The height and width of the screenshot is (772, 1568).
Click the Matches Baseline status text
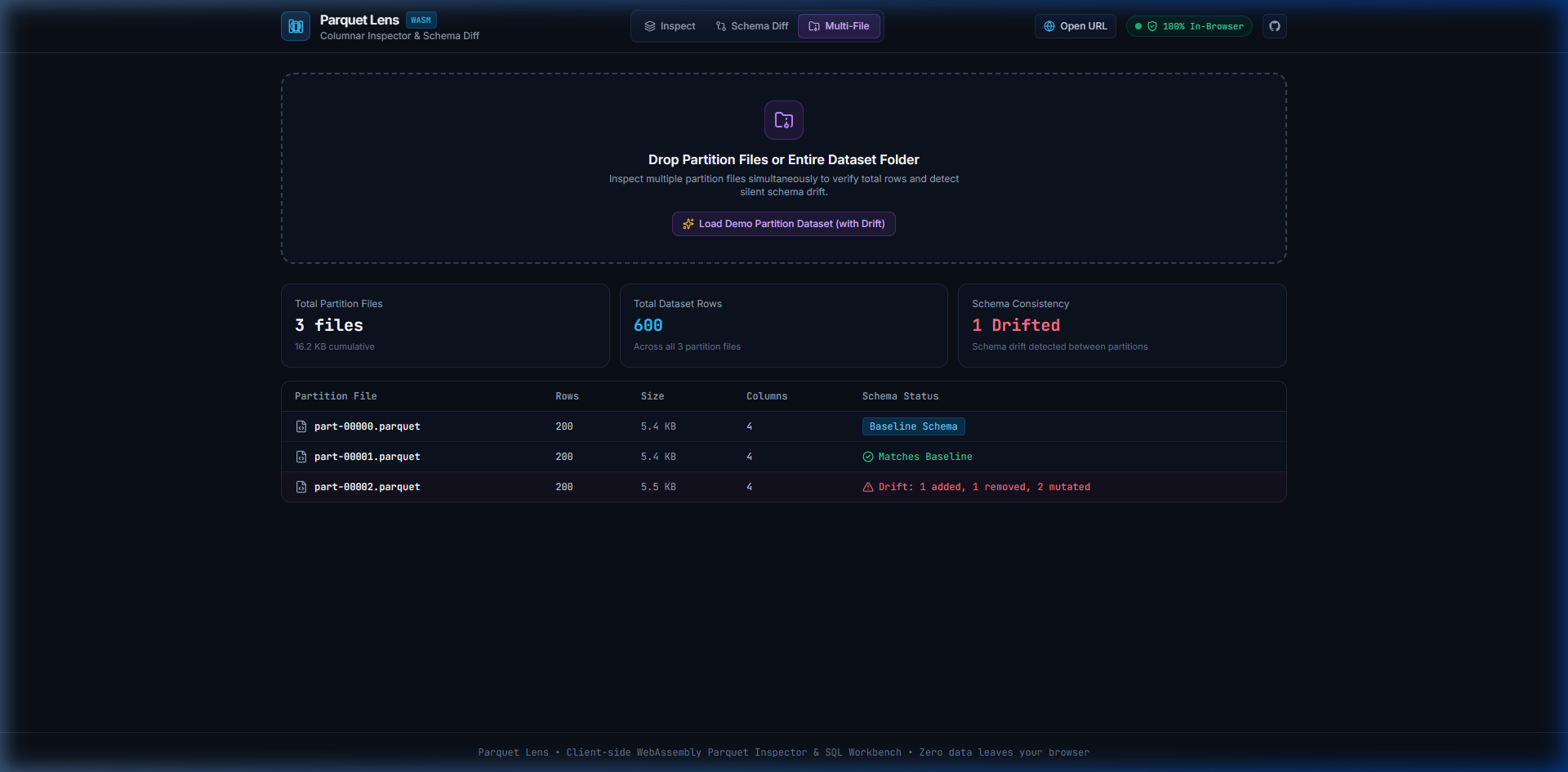(x=925, y=457)
